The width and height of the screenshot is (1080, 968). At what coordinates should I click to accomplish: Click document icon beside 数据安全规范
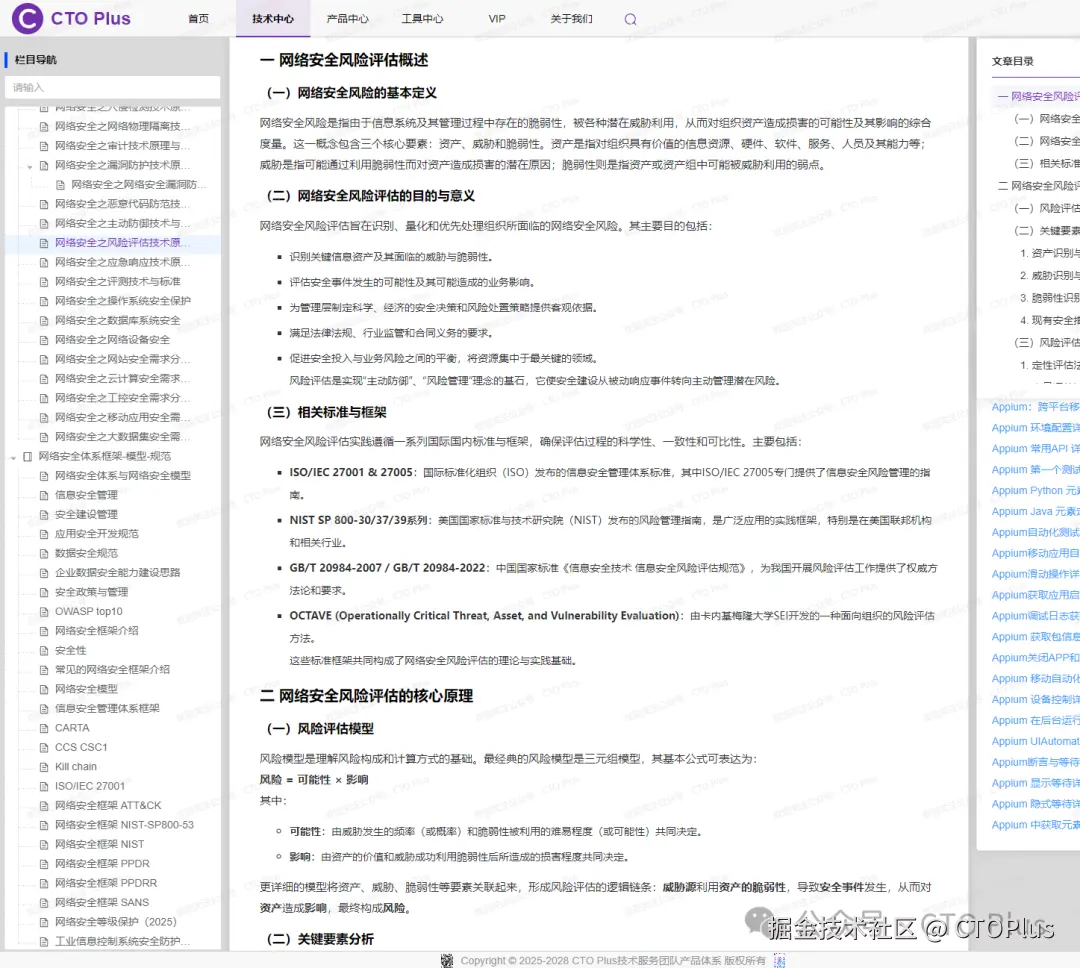click(44, 553)
